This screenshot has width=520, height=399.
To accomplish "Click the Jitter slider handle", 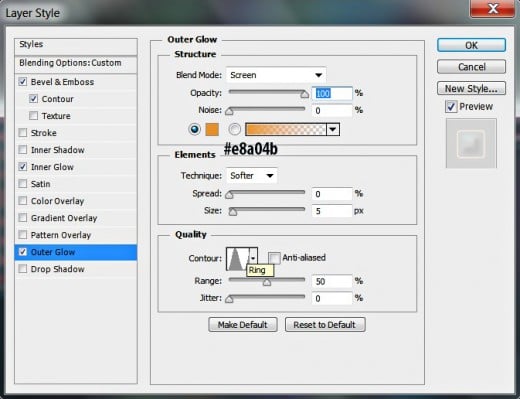I will (229, 299).
